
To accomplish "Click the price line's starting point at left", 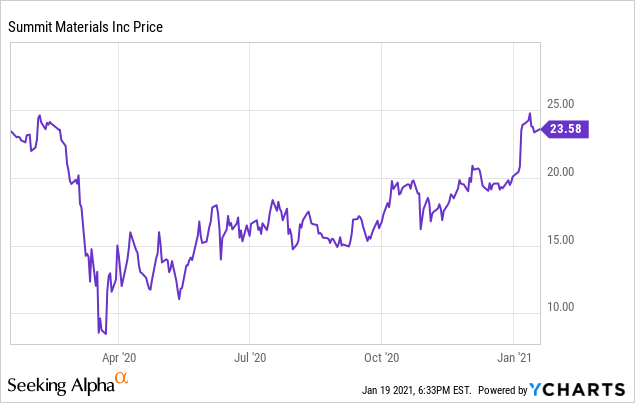I will [10, 131].
